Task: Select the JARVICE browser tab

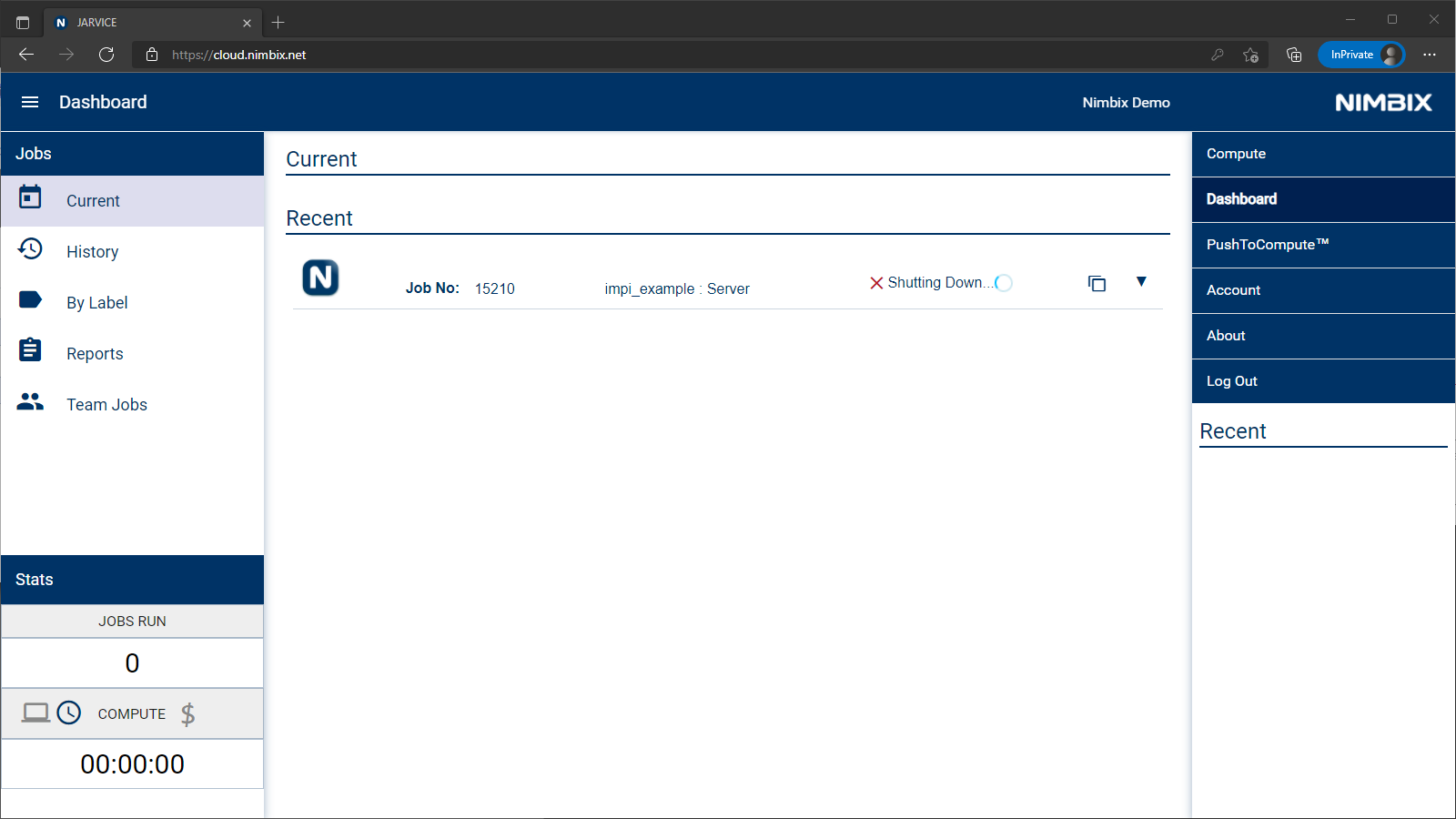Action: (x=152, y=22)
